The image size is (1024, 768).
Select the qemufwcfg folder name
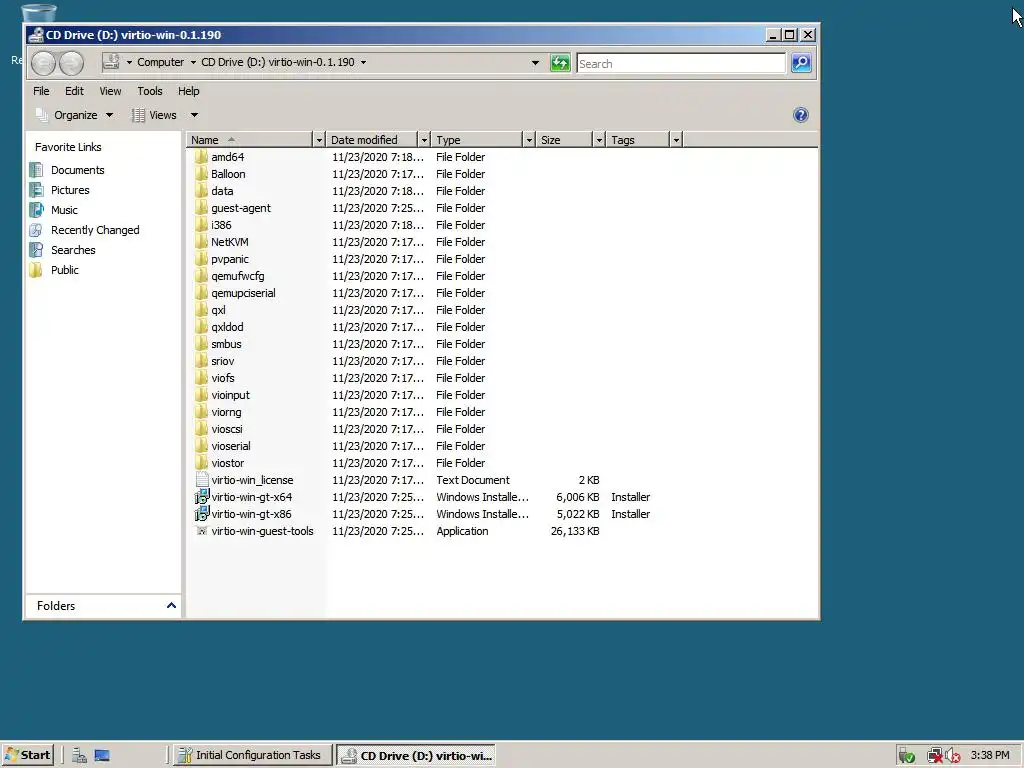(238, 276)
